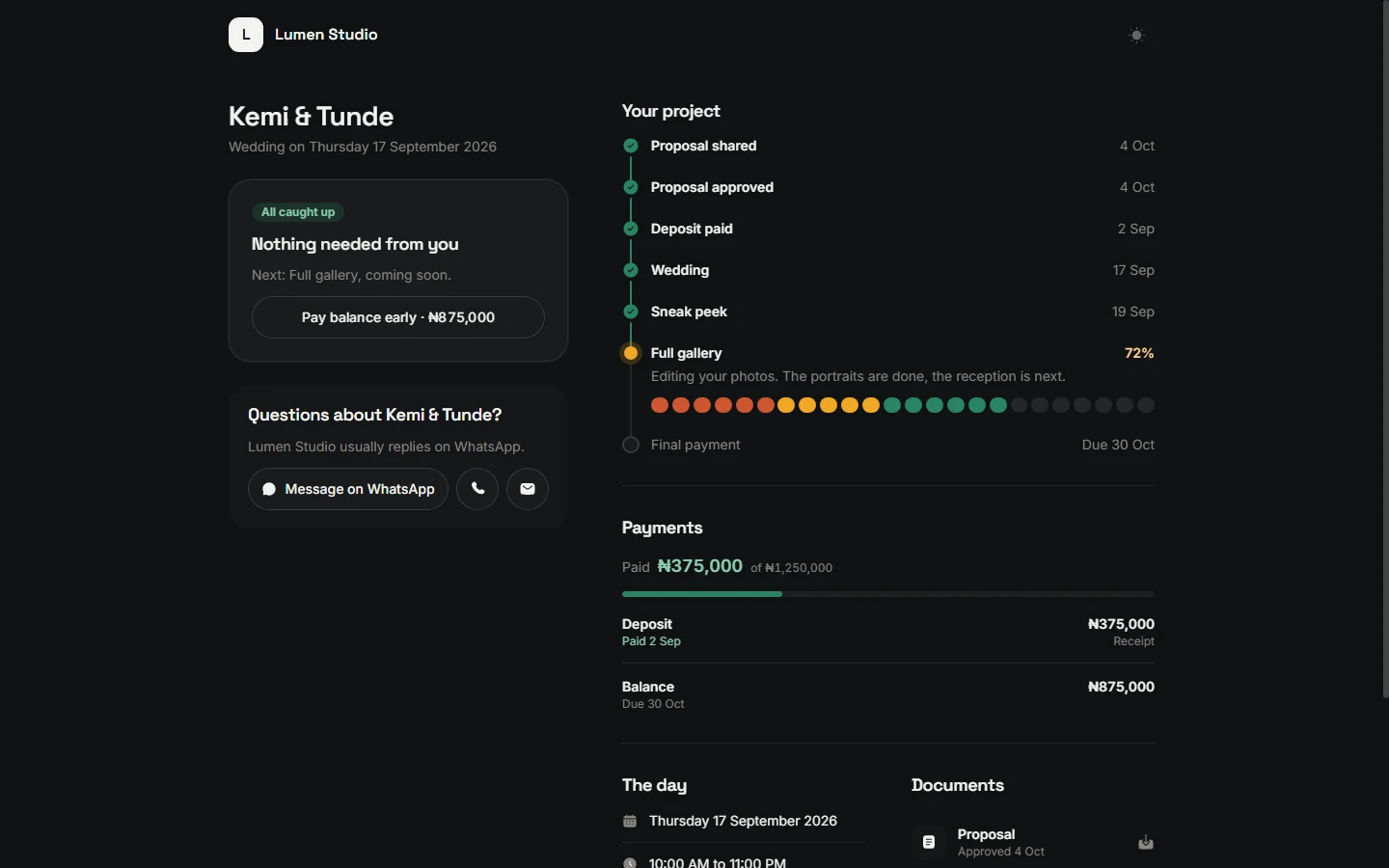Open Message on WhatsApp
Screen dimensions: 1389x868
tap(348, 489)
